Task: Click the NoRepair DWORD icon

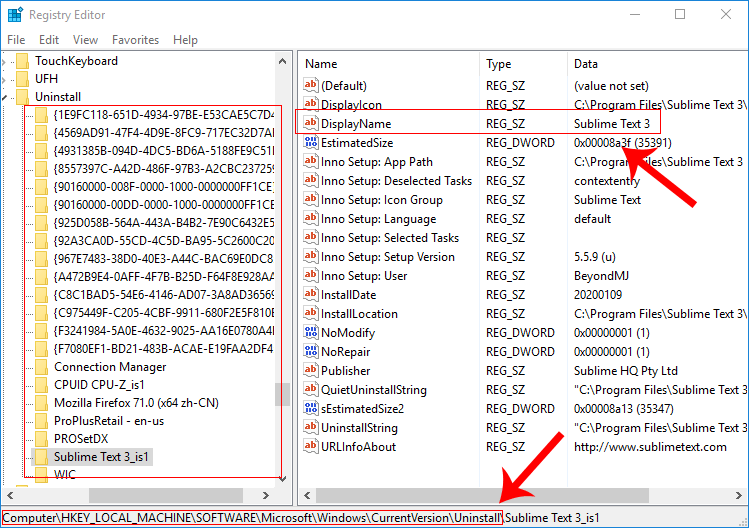Action: click(310, 351)
